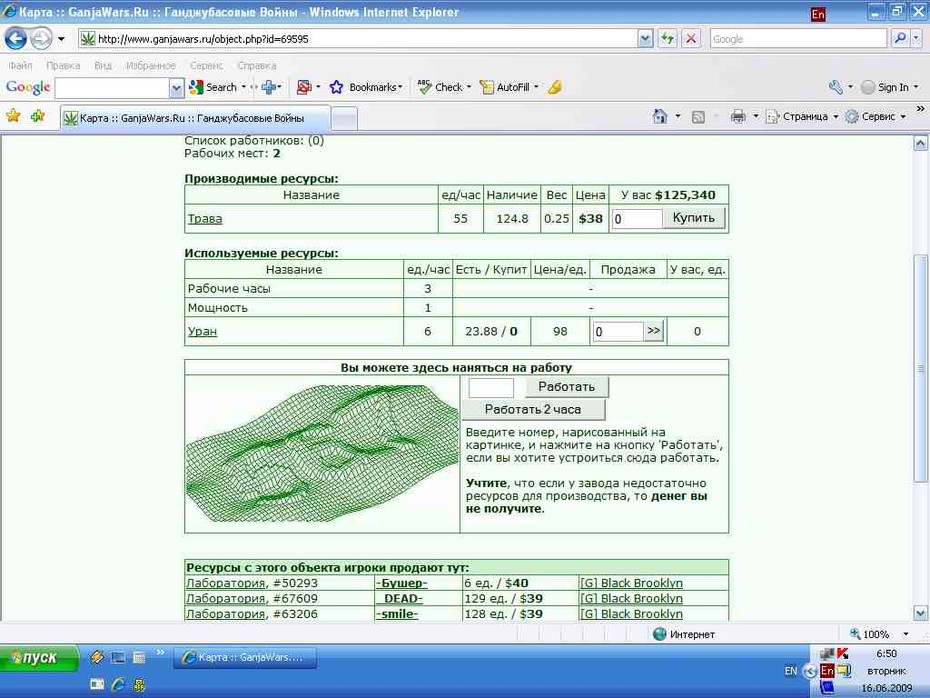Click the red Stop loading icon
Viewport: 930px width, 698px height.
point(691,39)
